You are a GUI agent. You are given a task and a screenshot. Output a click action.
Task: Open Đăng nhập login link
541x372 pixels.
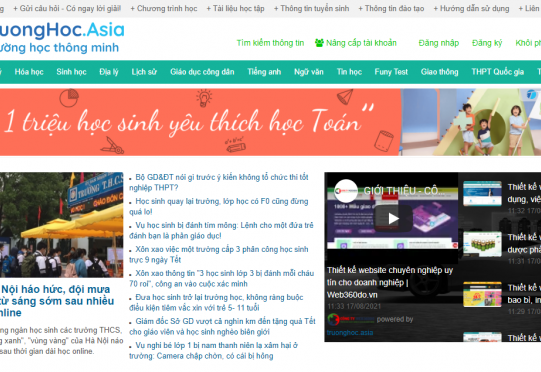(439, 43)
